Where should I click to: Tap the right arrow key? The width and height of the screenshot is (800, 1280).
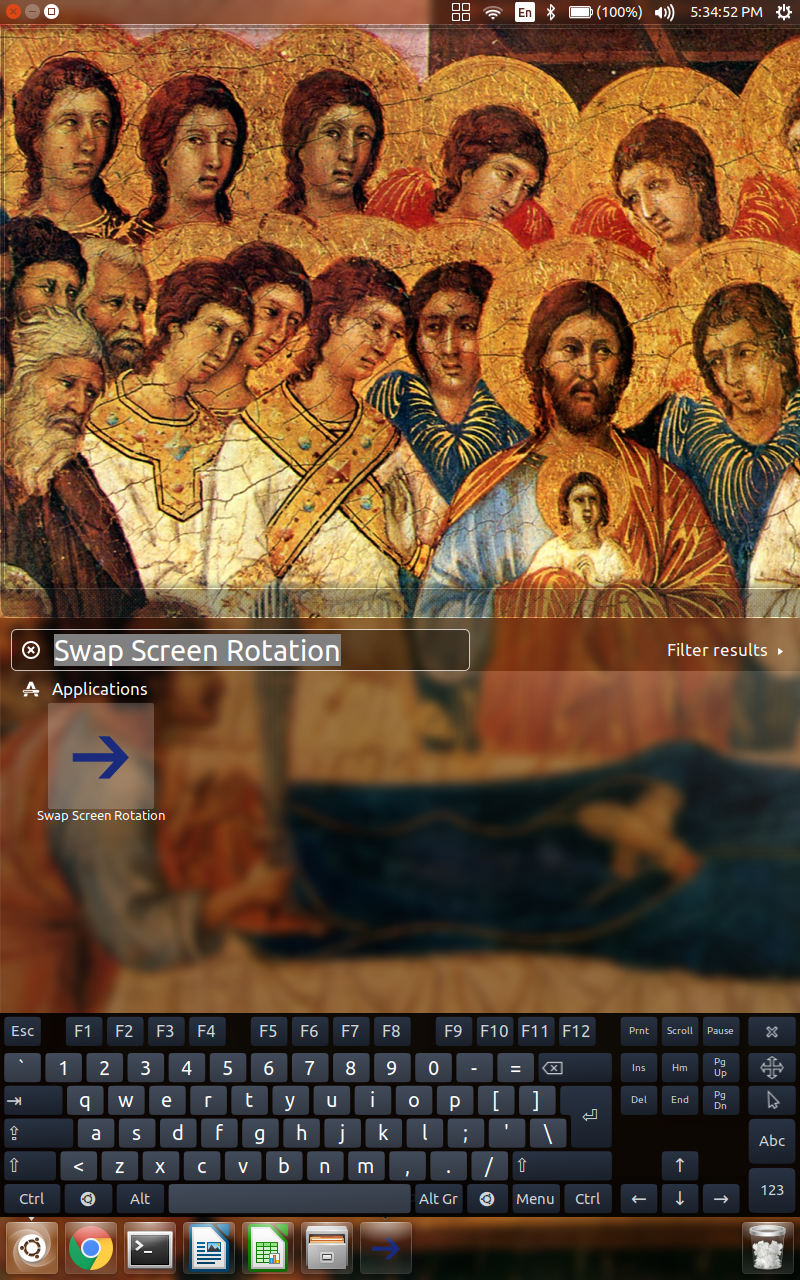point(720,1199)
